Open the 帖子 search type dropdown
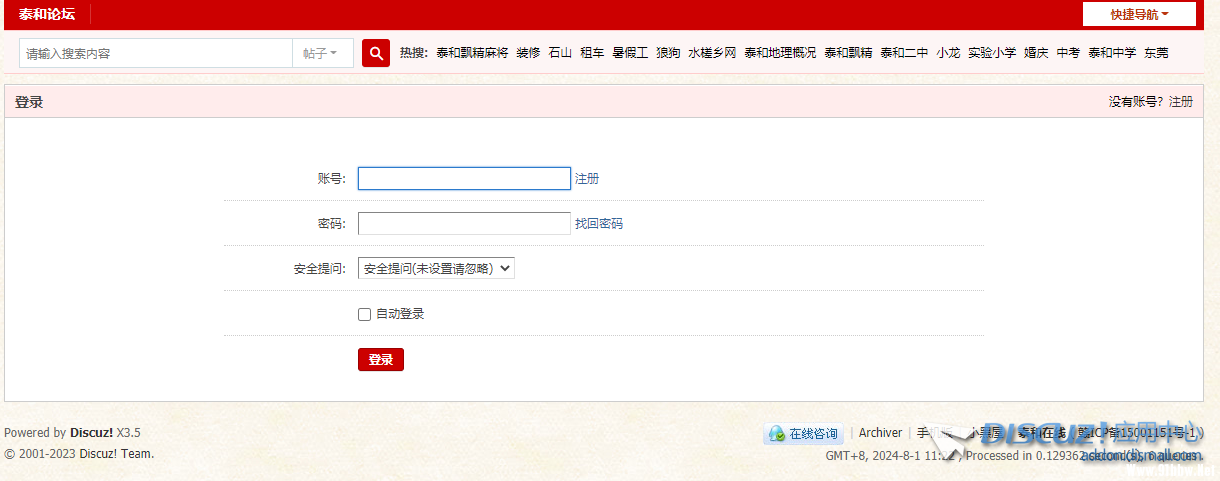Image resolution: width=1220 pixels, height=481 pixels. pyautogui.click(x=320, y=53)
